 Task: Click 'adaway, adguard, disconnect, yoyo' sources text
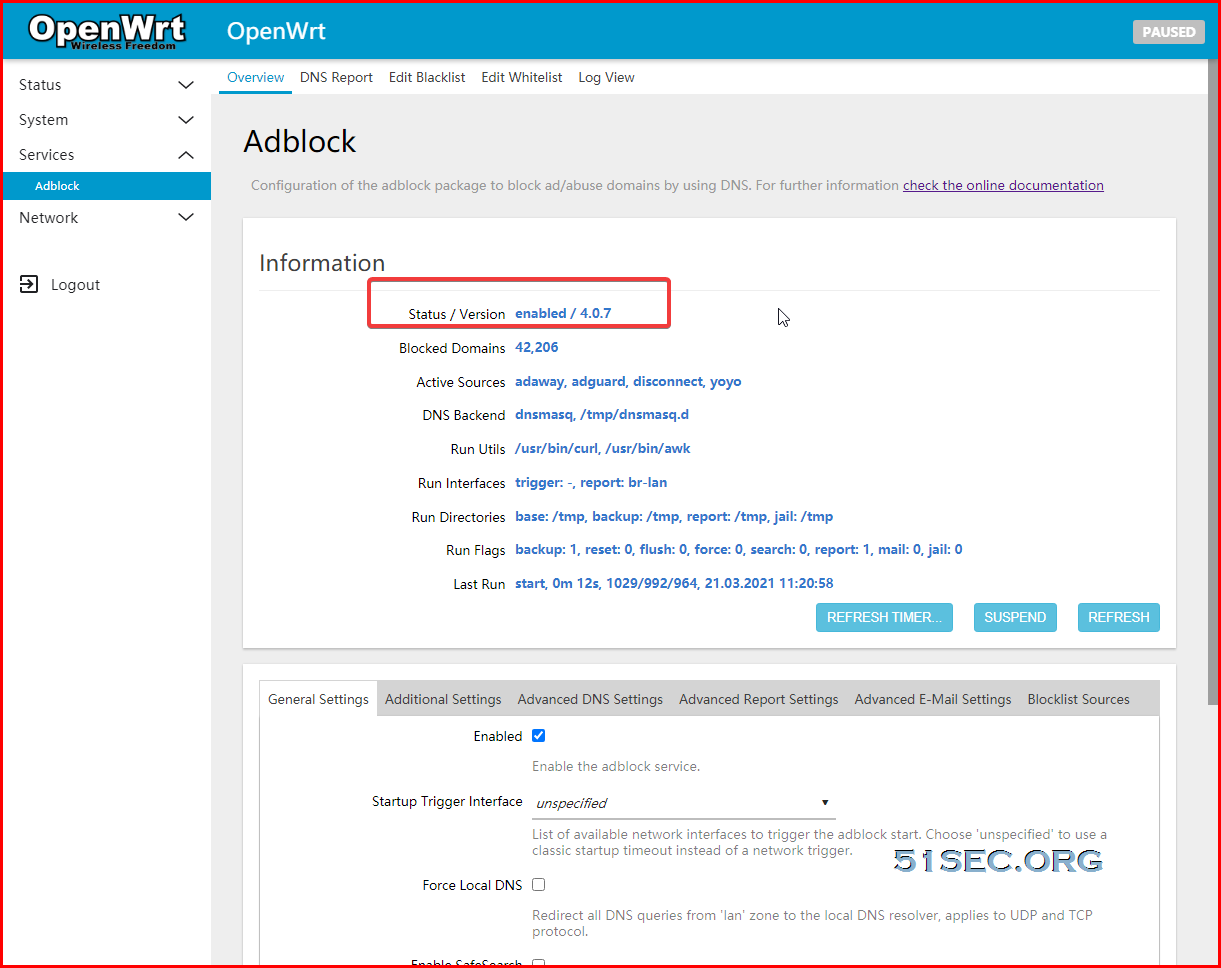pyautogui.click(x=628, y=381)
